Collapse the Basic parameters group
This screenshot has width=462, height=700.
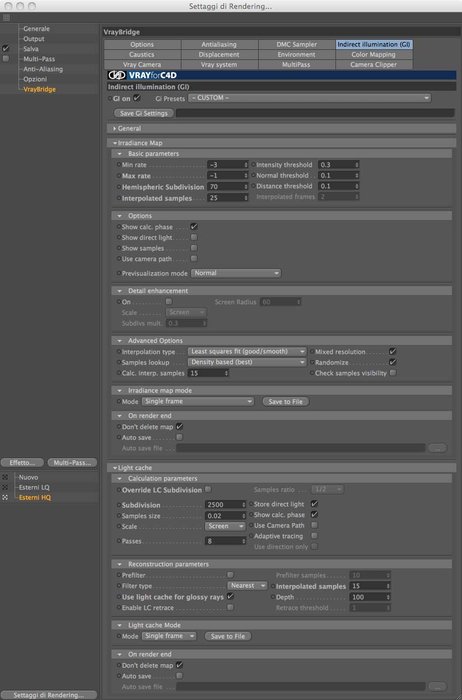(x=120, y=154)
